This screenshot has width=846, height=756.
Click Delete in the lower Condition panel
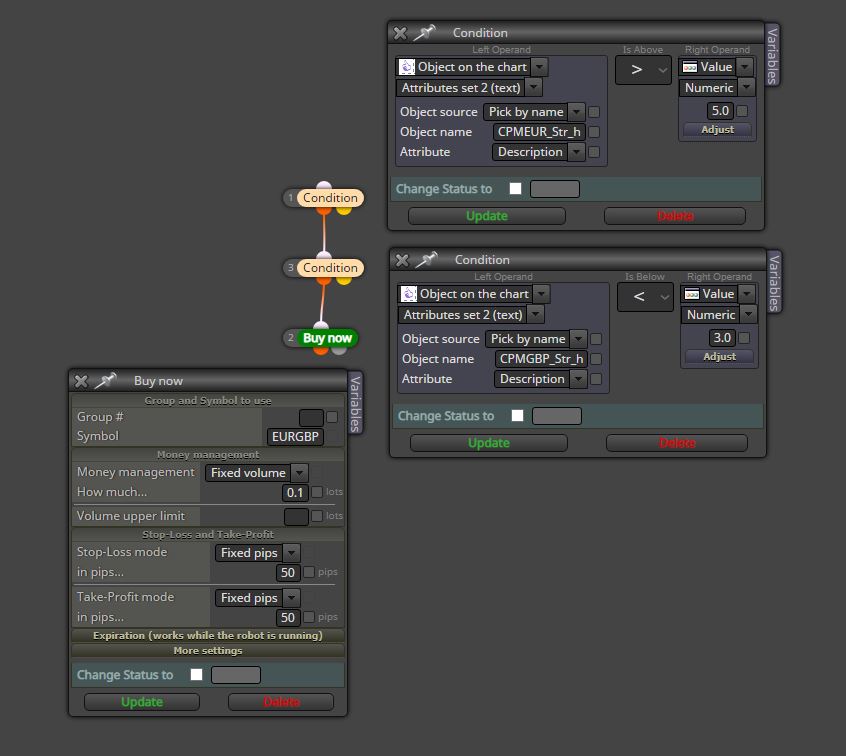point(677,444)
